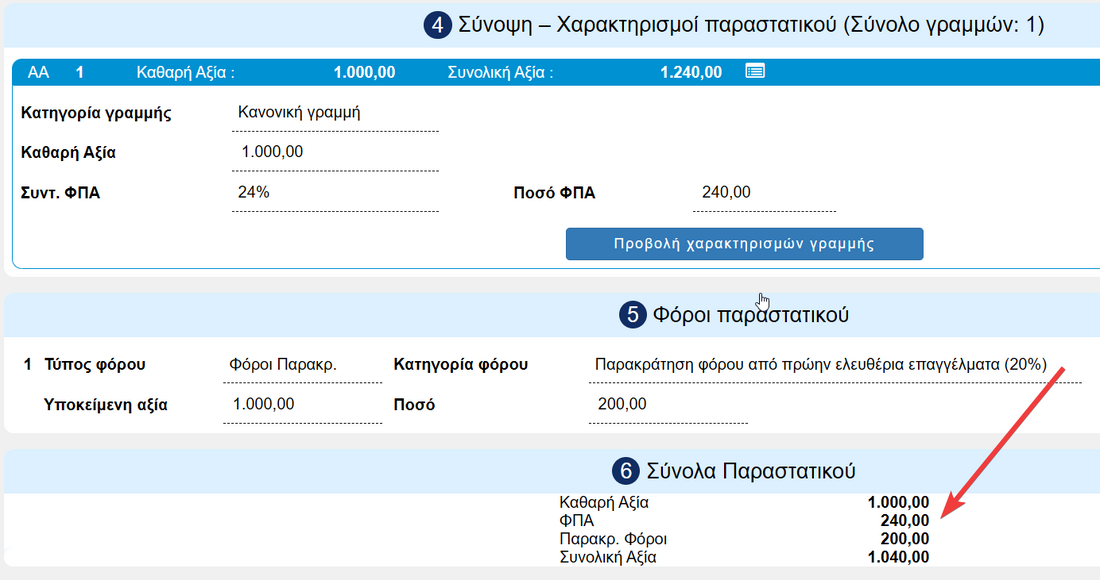Click the ΦΠΑ total 240,00 value
The width and height of the screenshot is (1100, 580).
pyautogui.click(x=904, y=521)
